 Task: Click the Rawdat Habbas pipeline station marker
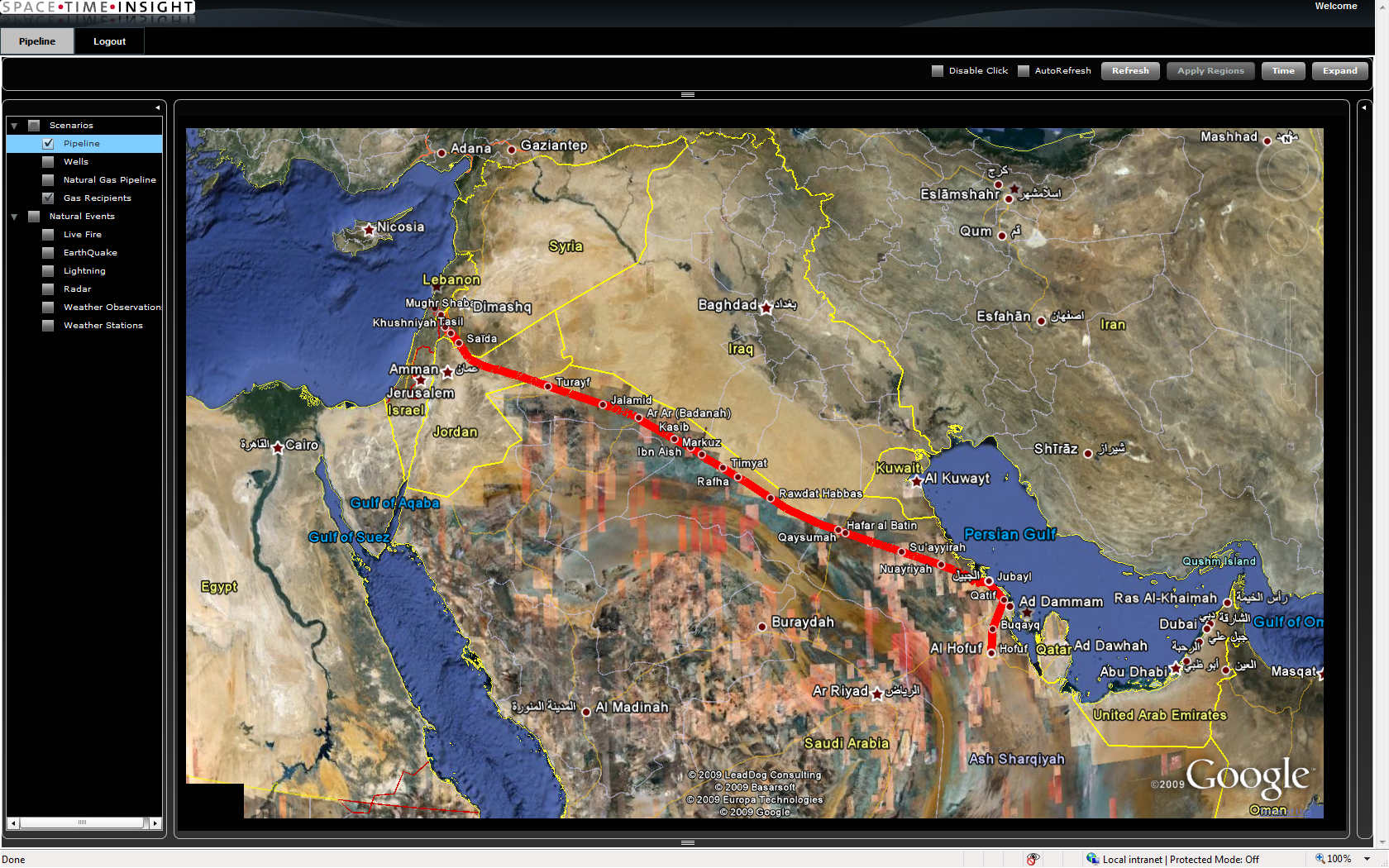click(x=770, y=498)
